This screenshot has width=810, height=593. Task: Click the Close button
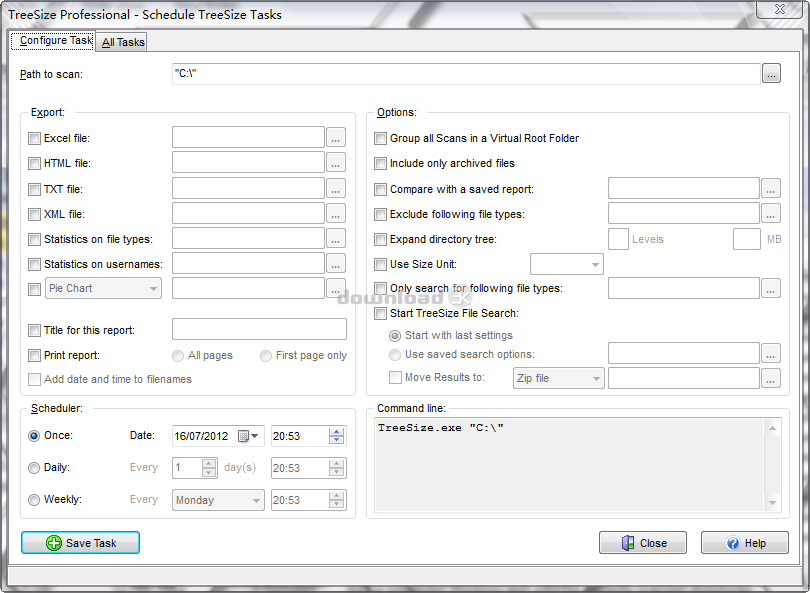(x=643, y=543)
